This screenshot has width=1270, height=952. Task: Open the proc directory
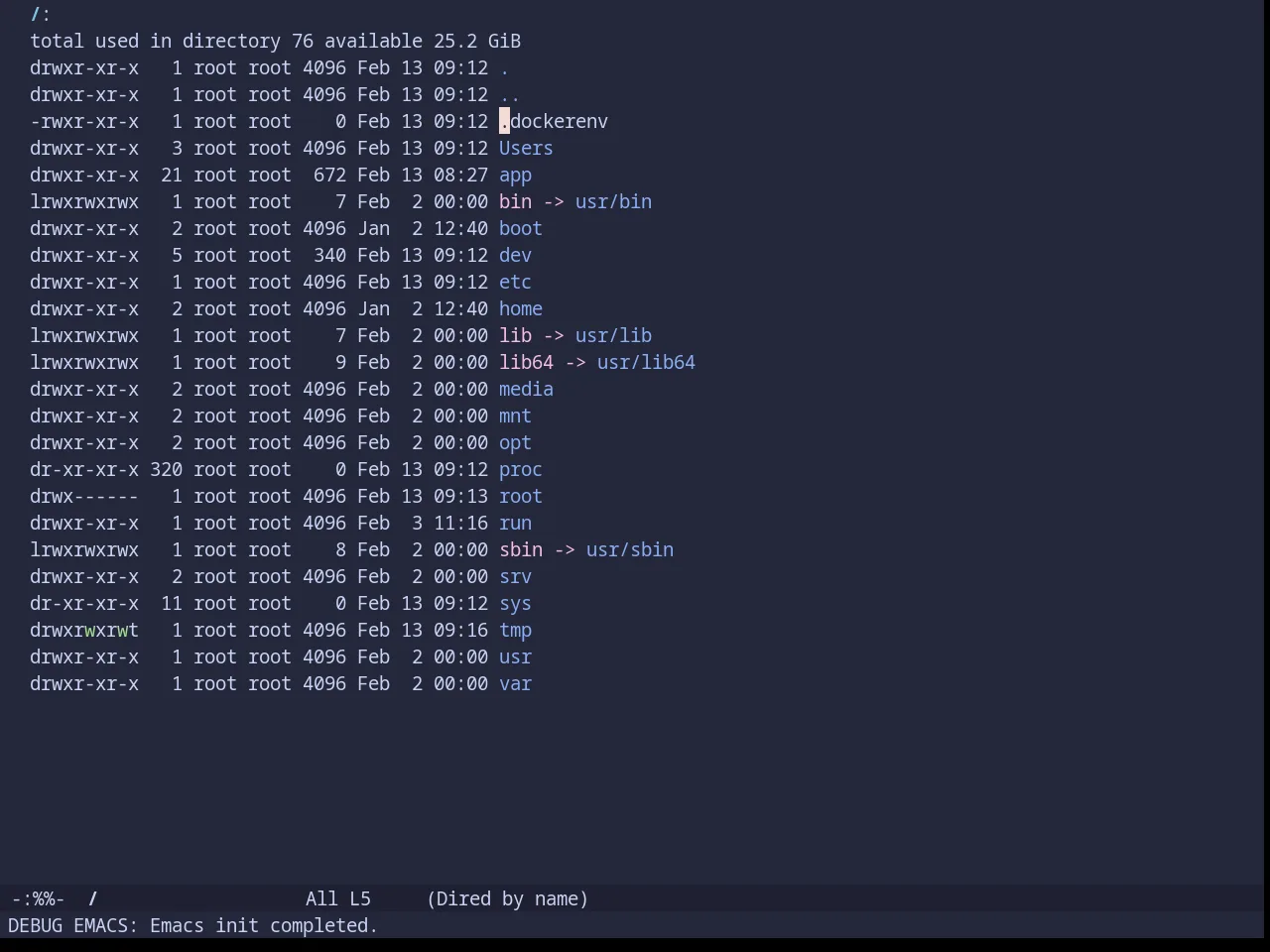click(521, 469)
